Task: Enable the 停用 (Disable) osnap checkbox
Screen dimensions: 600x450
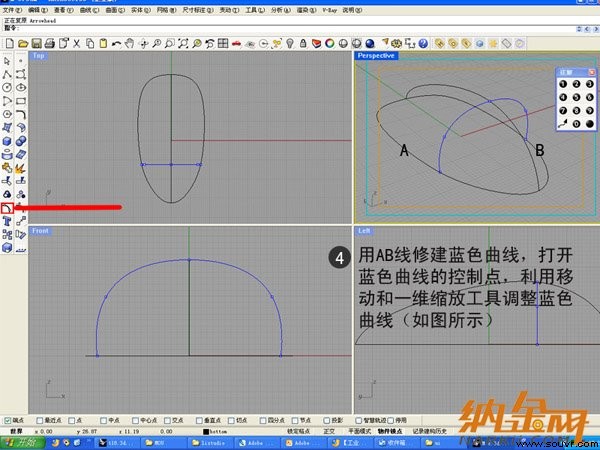Action: (390, 420)
